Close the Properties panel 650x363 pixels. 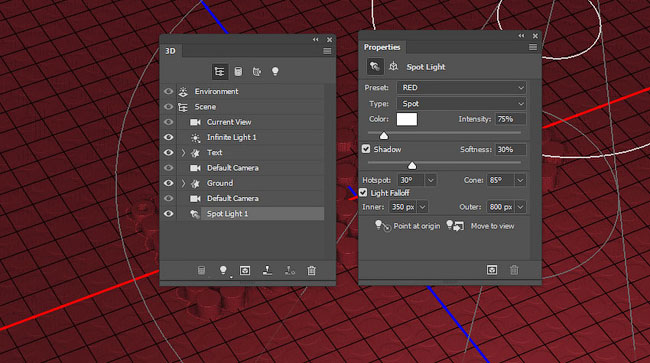click(x=535, y=36)
